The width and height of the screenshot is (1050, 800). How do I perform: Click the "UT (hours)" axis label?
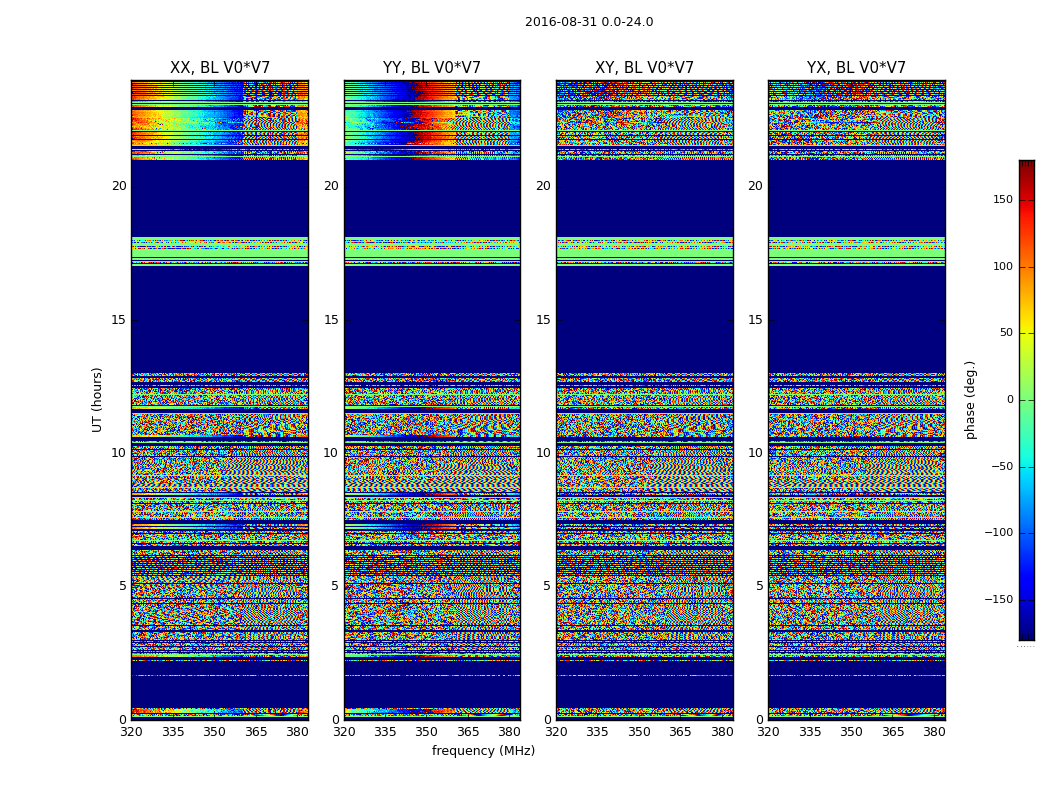tap(97, 400)
